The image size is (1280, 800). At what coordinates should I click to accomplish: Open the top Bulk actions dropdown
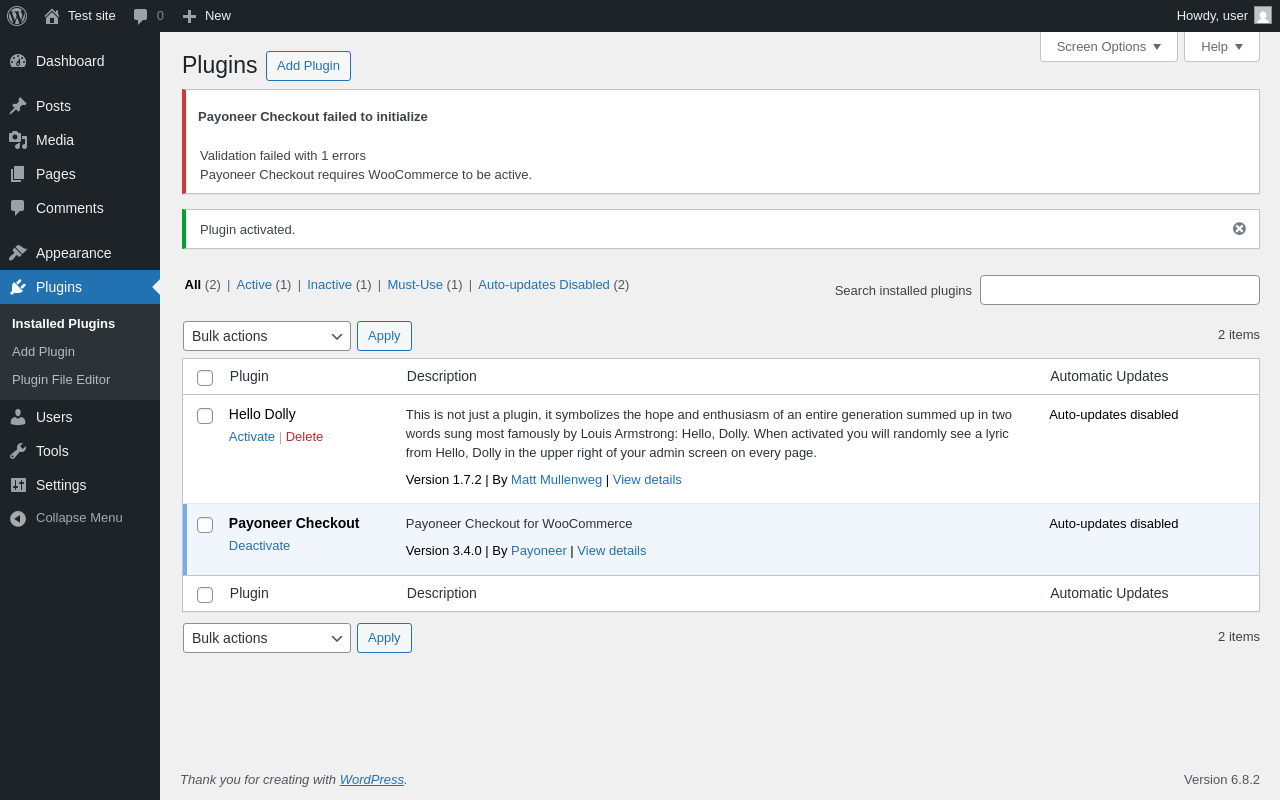pos(267,336)
